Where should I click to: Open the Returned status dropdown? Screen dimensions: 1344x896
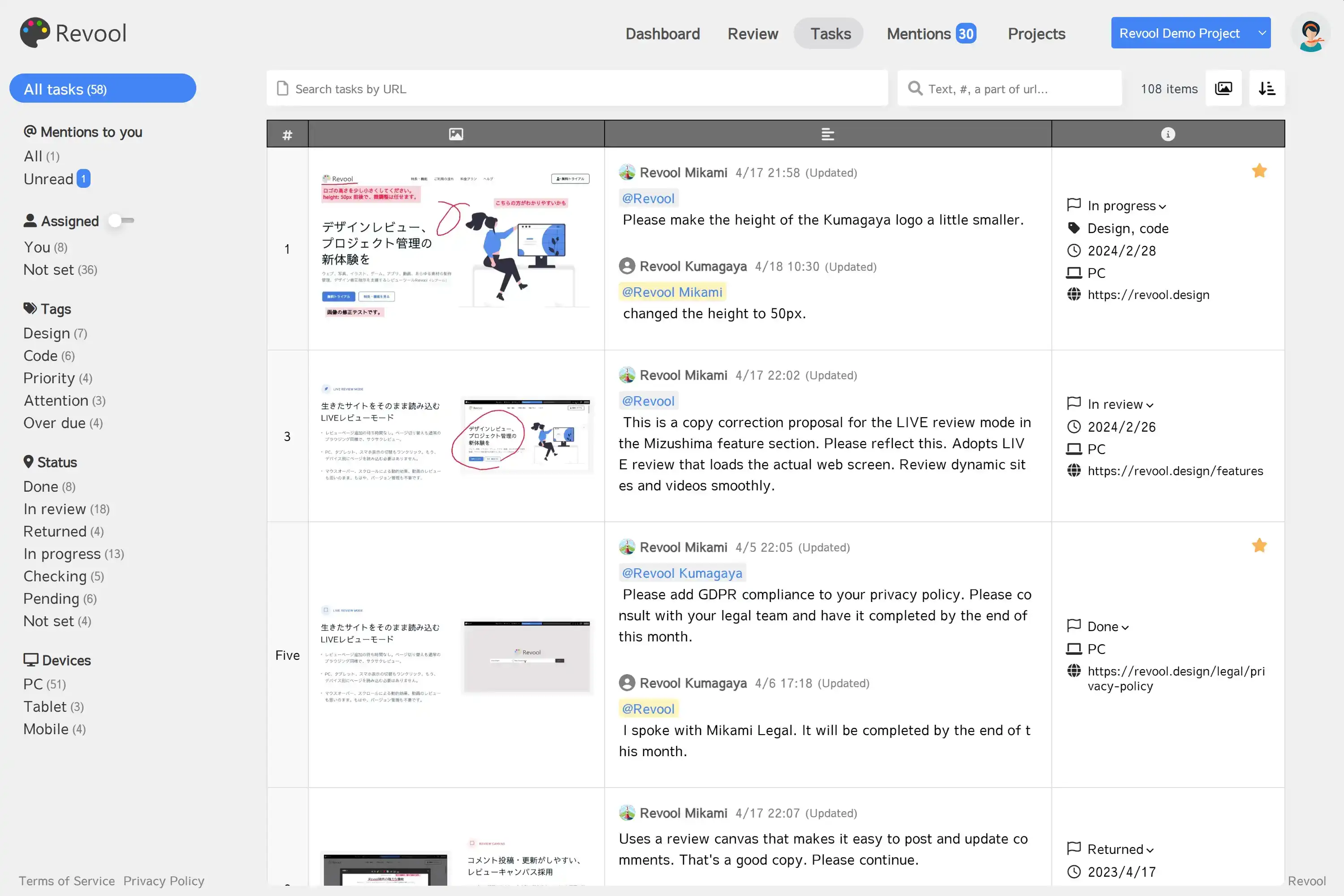[x=1120, y=850]
